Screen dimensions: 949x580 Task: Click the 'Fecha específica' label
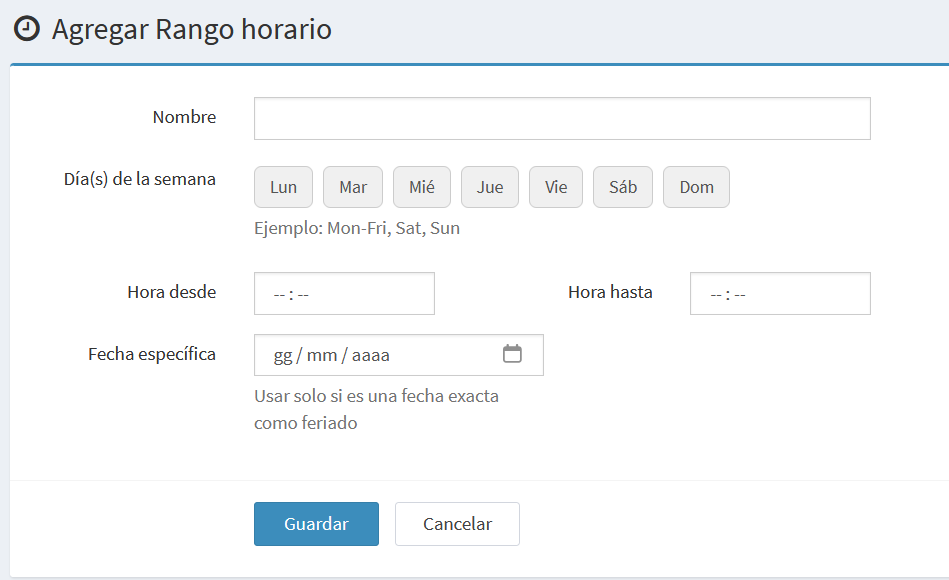point(152,354)
